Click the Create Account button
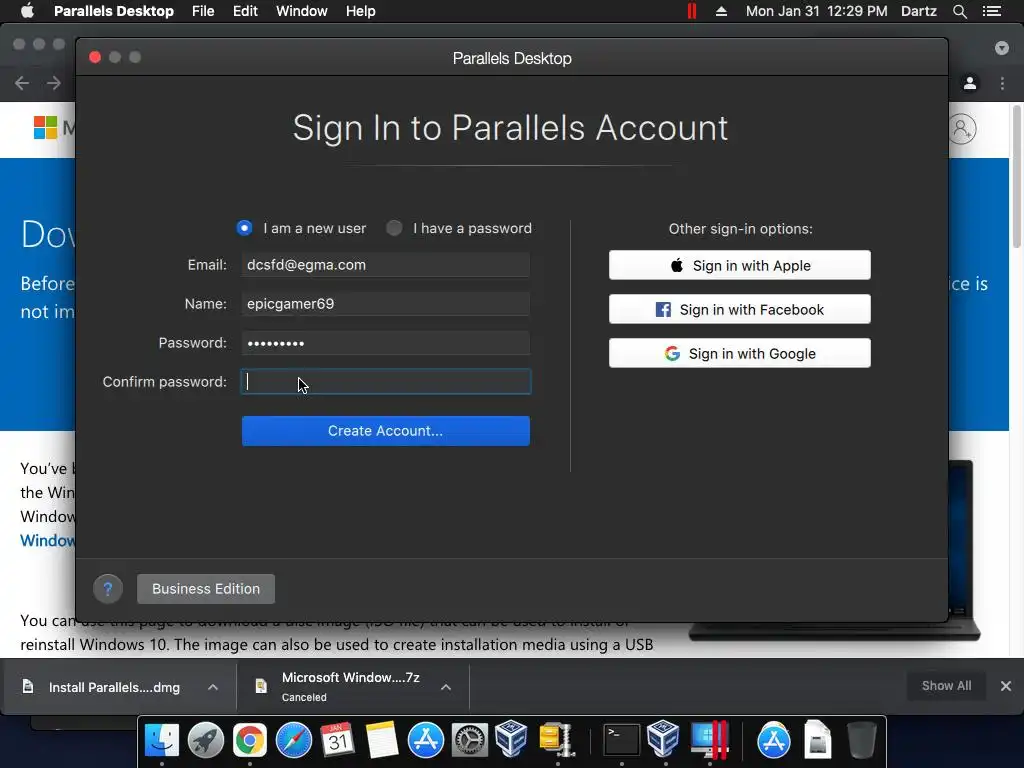 pos(385,431)
